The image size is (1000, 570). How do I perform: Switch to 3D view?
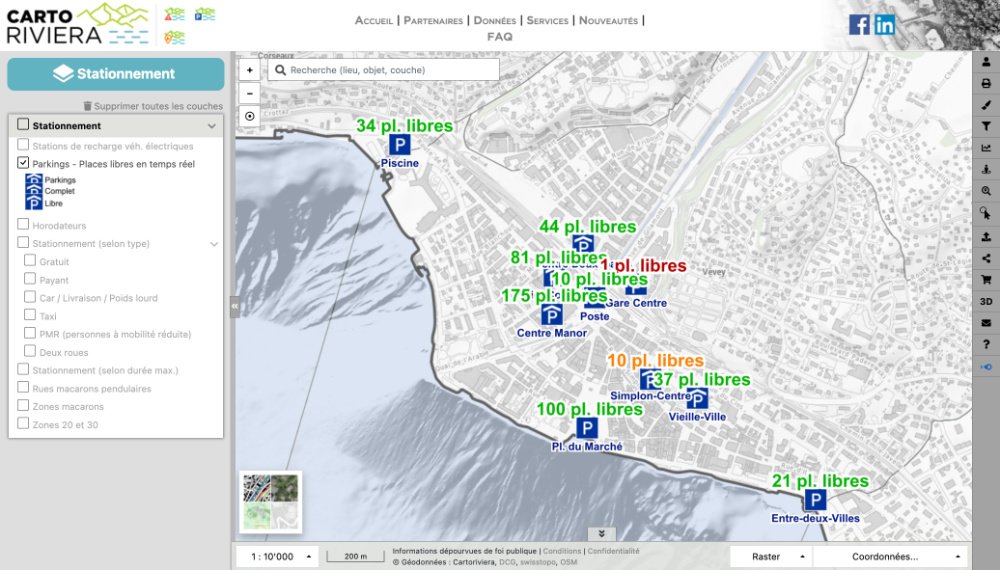[986, 301]
